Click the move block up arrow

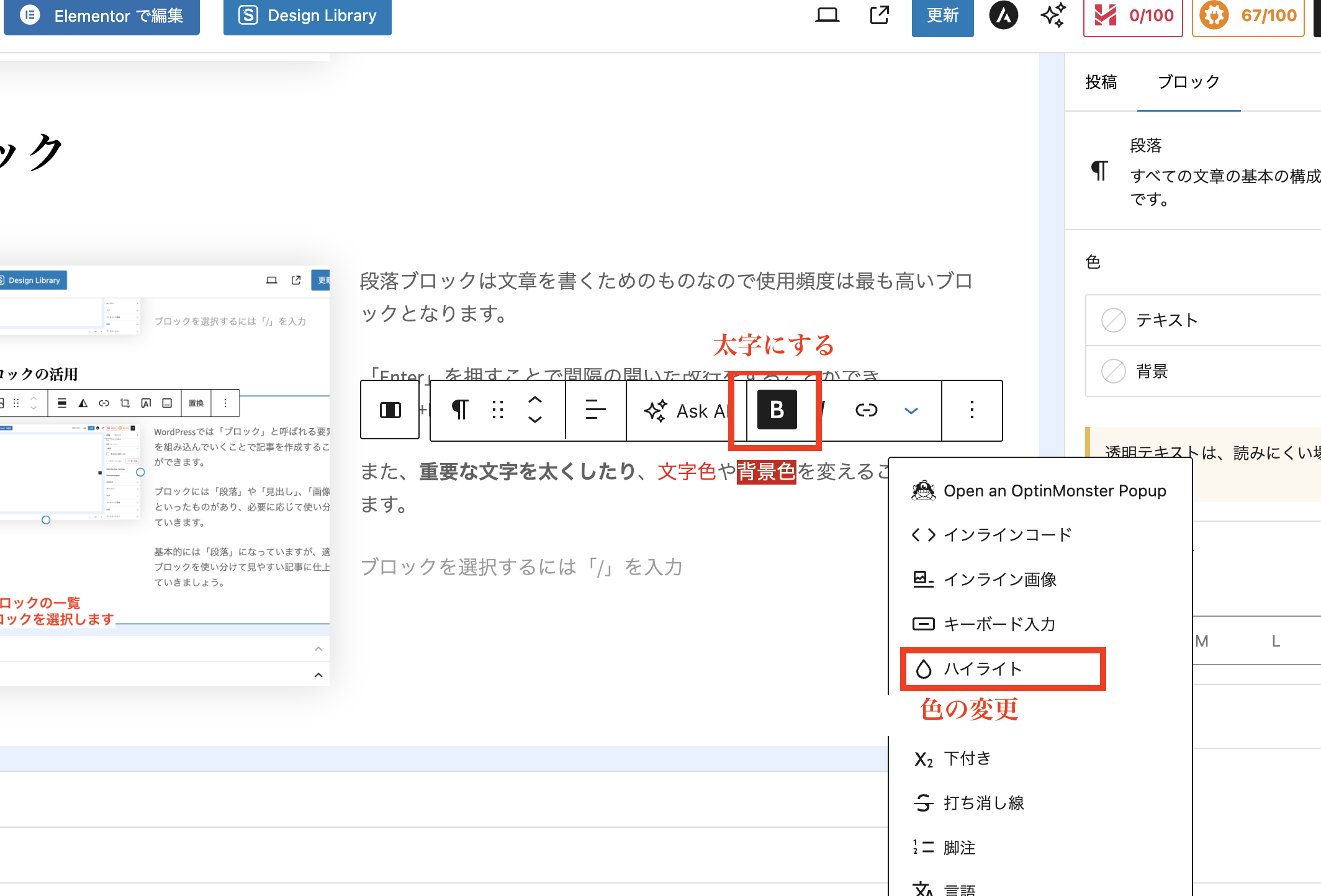point(535,400)
